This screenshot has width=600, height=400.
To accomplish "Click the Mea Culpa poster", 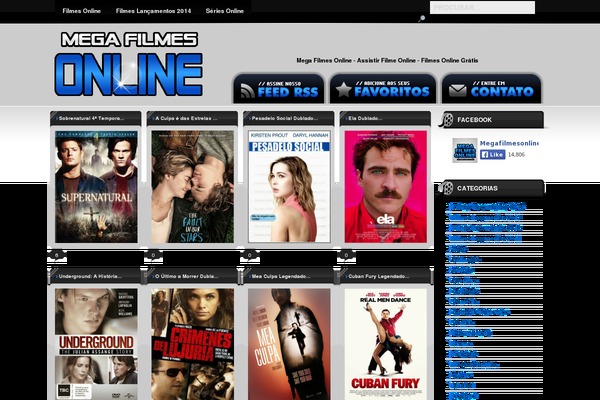I will [289, 344].
